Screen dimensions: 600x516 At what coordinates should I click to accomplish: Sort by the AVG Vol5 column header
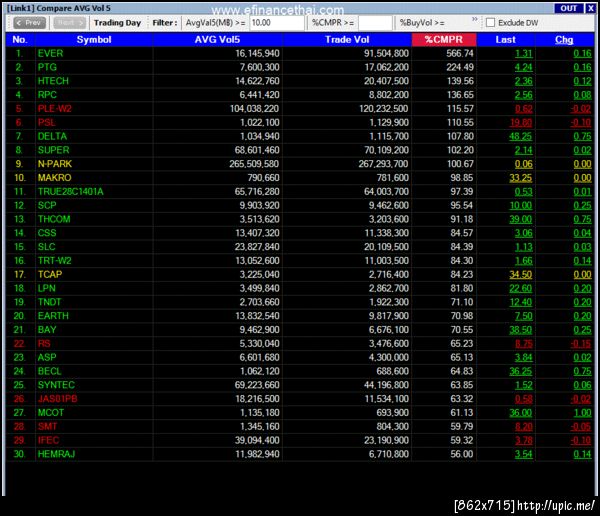coord(217,40)
